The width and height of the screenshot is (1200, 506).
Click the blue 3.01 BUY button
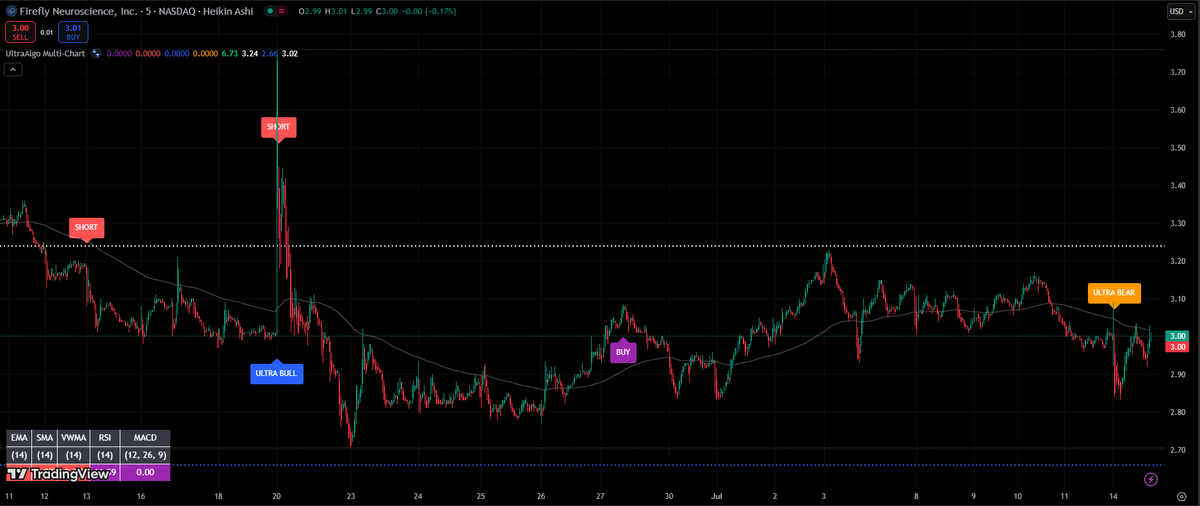[x=73, y=32]
